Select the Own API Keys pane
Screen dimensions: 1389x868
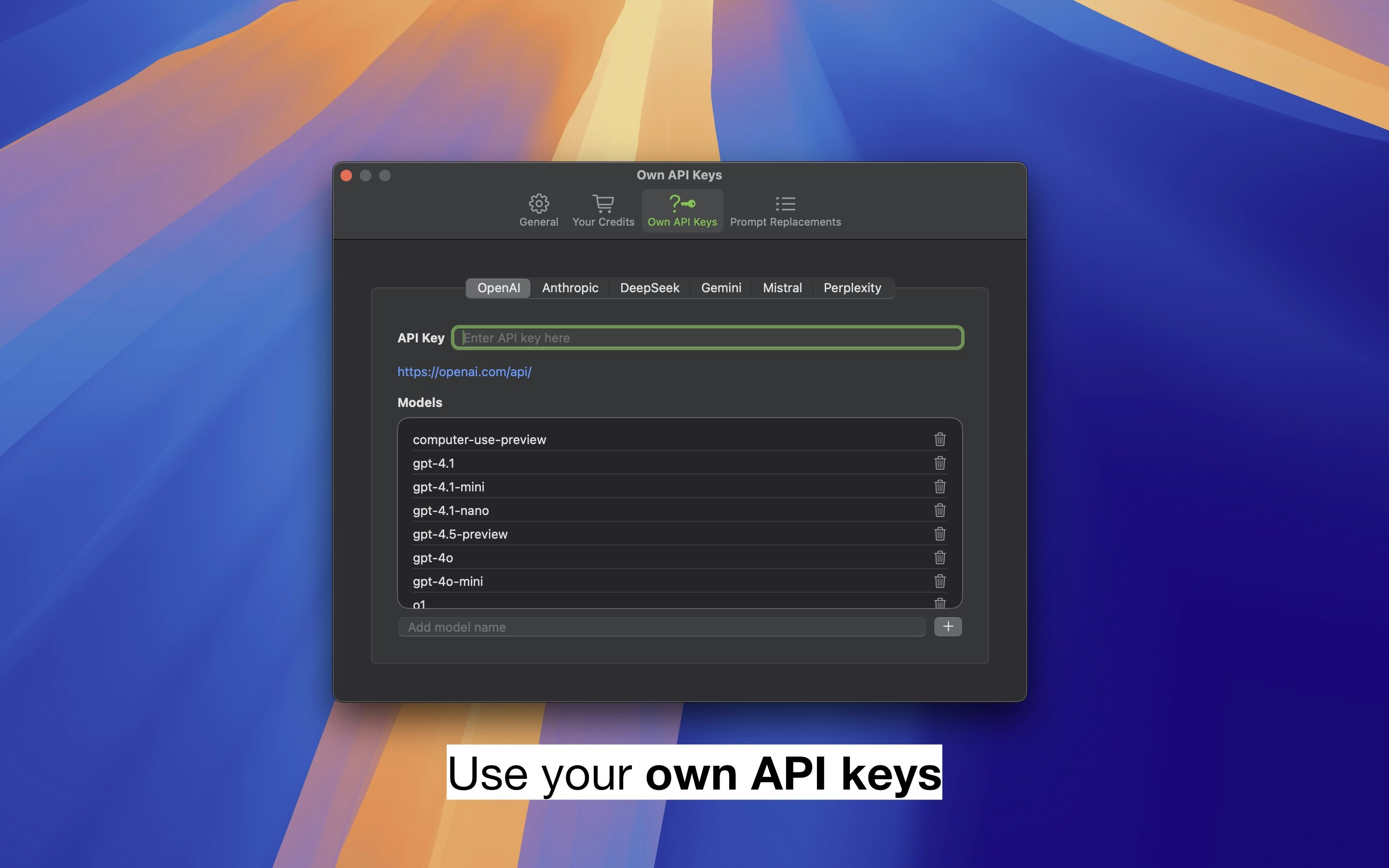tap(682, 210)
